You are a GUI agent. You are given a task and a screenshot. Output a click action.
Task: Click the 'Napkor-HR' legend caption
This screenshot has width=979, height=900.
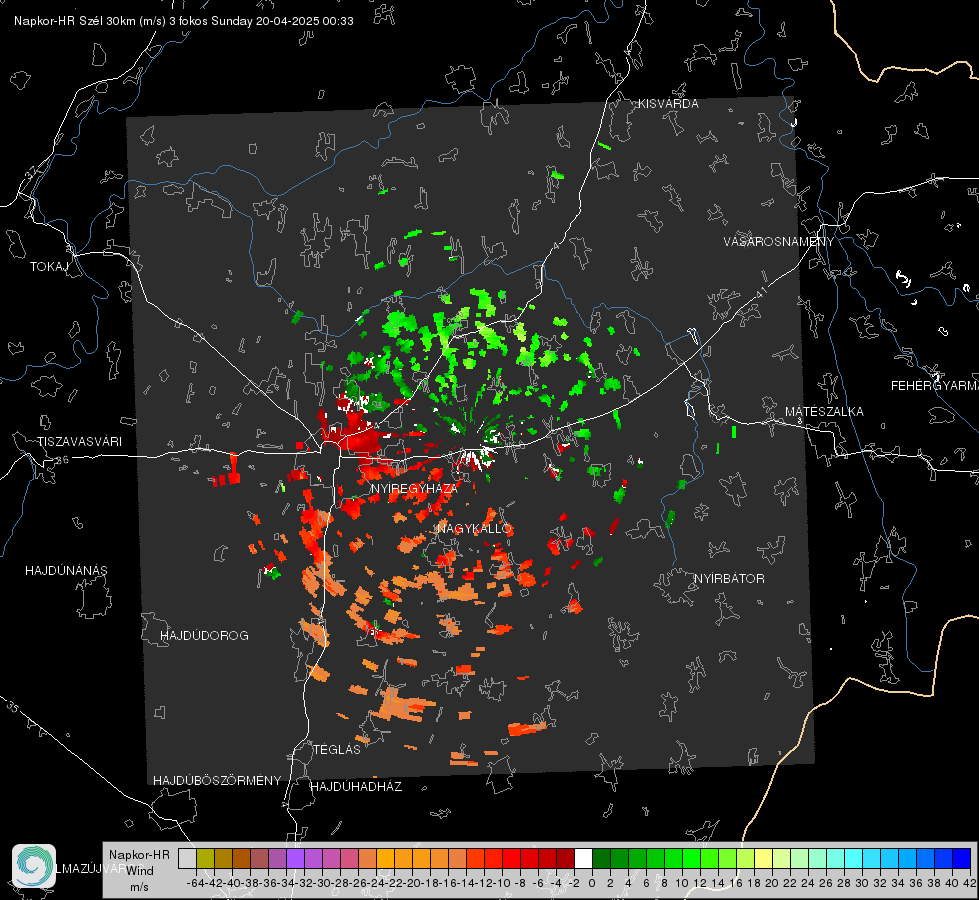click(x=139, y=855)
